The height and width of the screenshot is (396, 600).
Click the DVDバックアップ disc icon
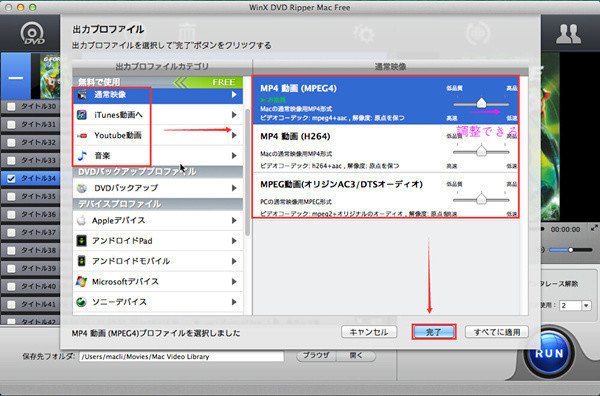point(82,188)
